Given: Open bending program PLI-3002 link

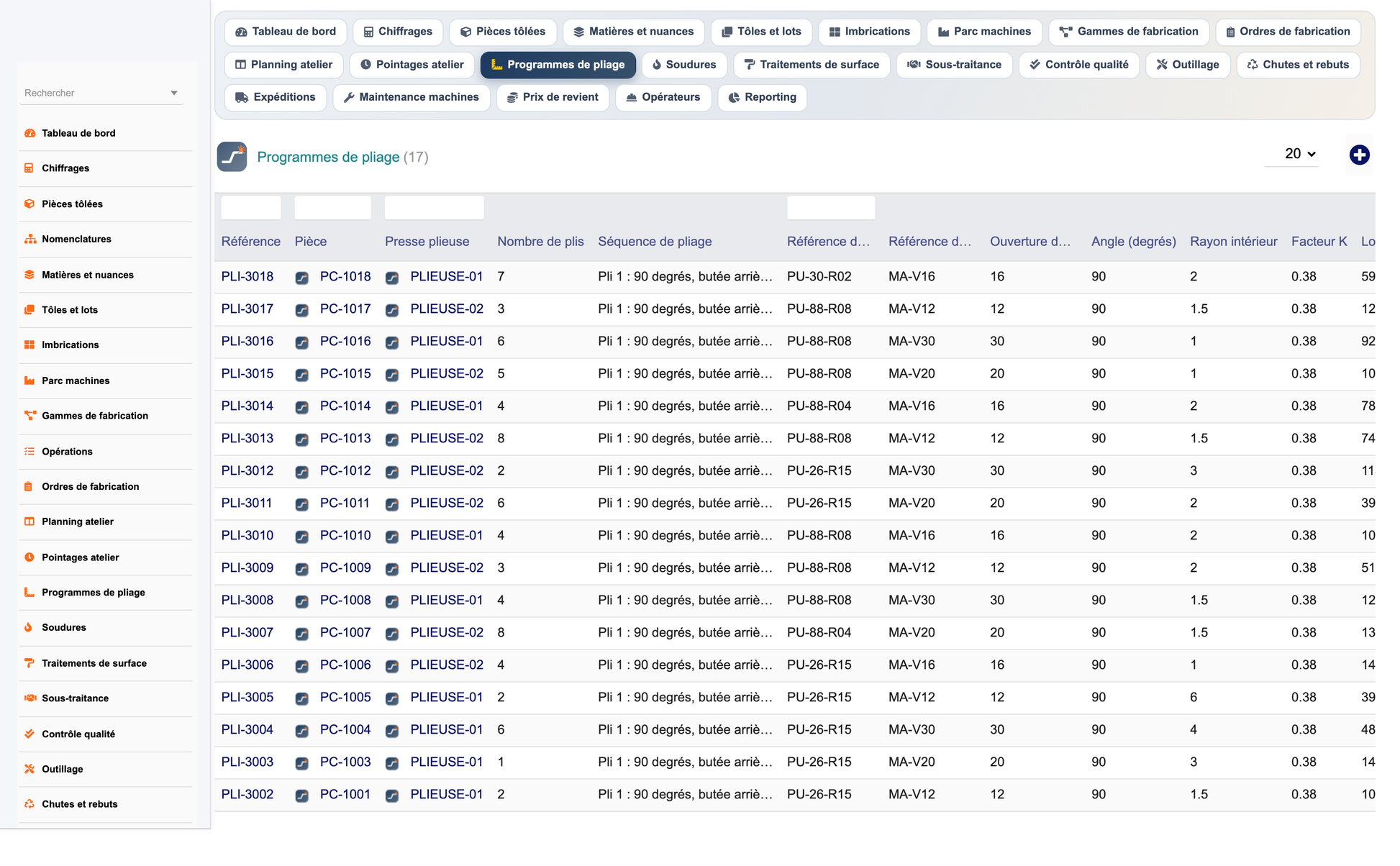Looking at the screenshot, I should click(247, 794).
